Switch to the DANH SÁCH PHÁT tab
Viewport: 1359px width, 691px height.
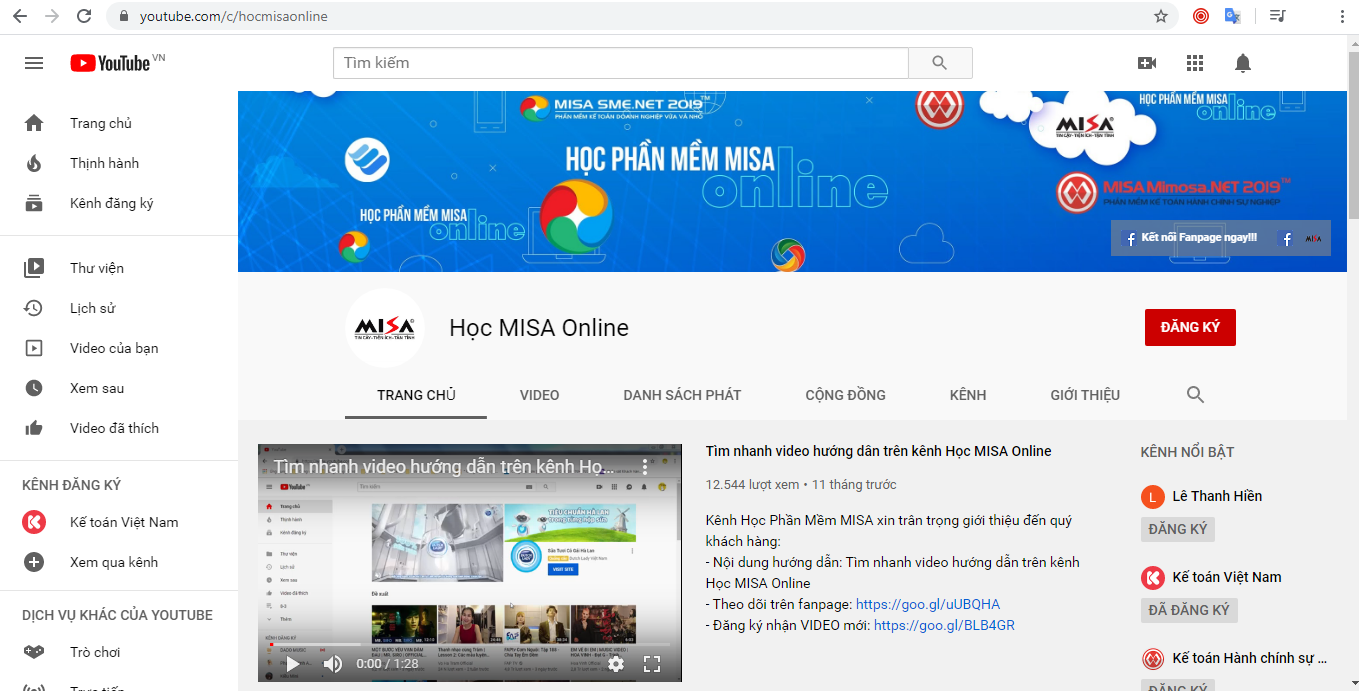[x=682, y=395]
